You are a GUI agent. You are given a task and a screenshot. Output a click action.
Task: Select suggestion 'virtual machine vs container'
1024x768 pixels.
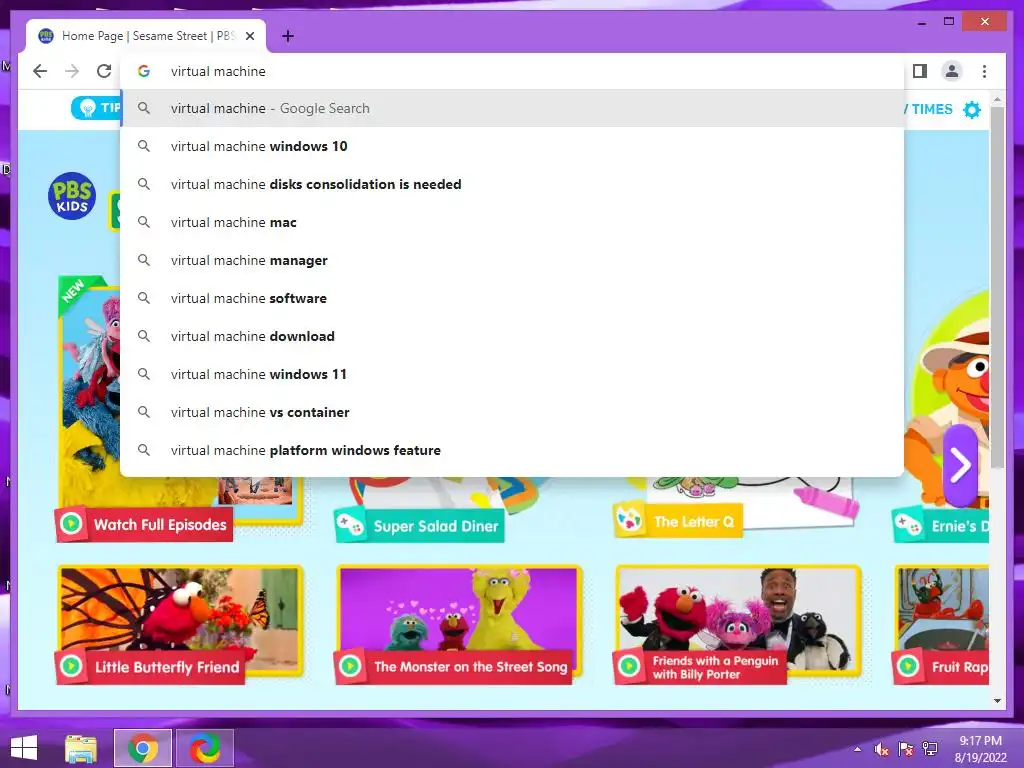(x=512, y=412)
